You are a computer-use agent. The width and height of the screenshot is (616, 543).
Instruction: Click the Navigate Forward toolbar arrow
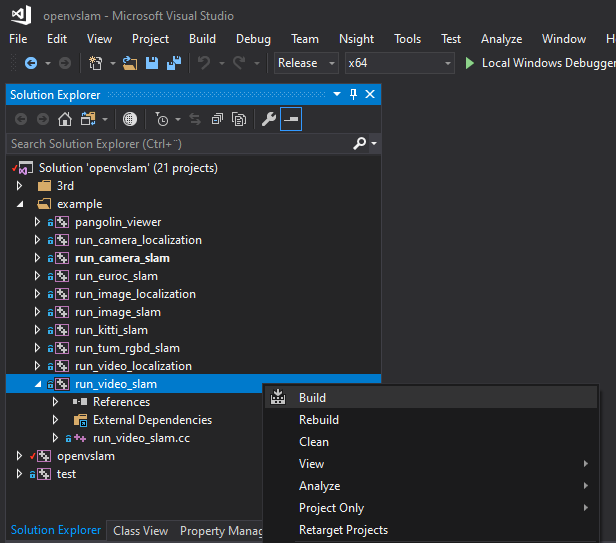[x=65, y=63]
